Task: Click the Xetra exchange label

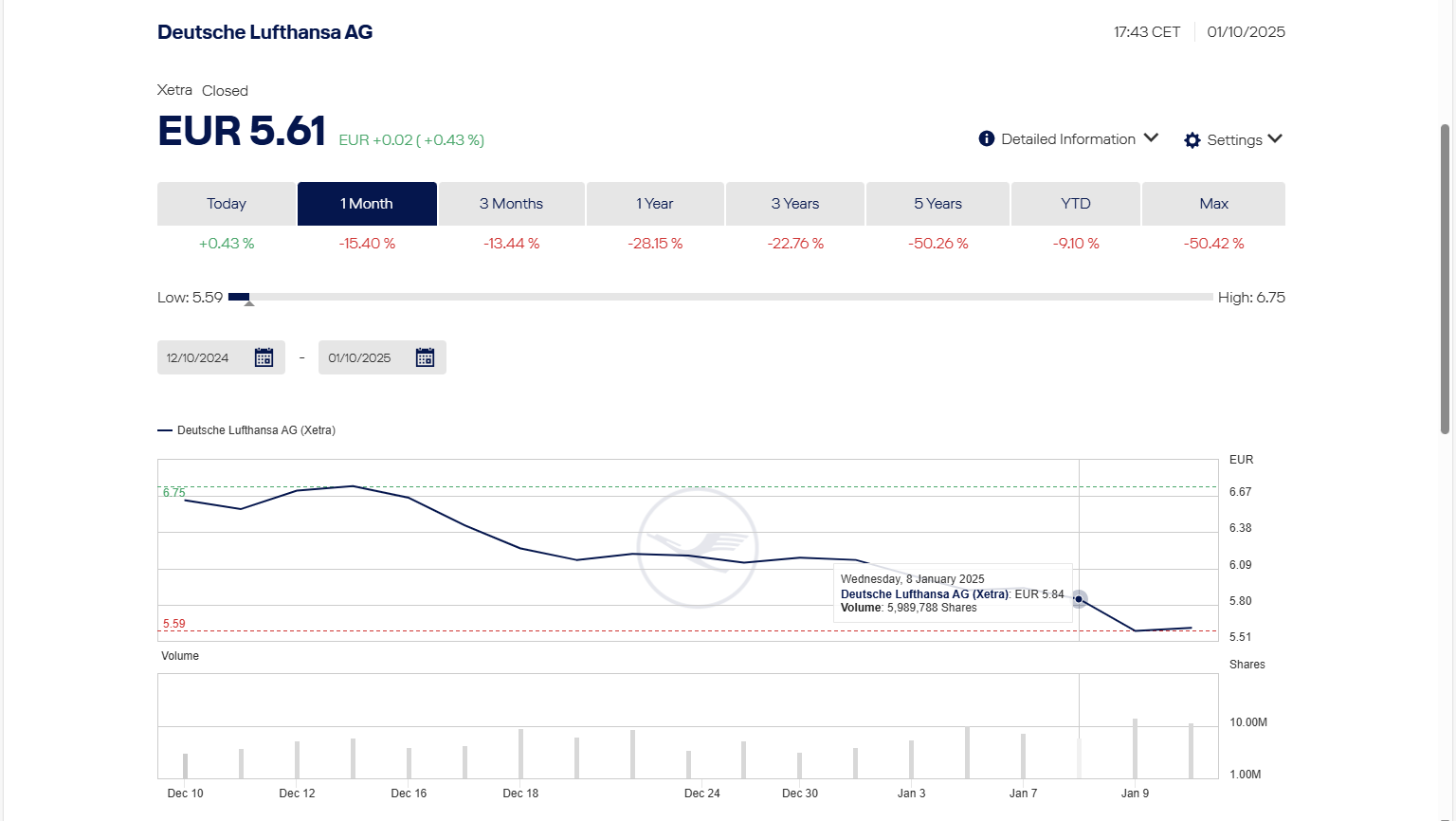Action: point(174,90)
